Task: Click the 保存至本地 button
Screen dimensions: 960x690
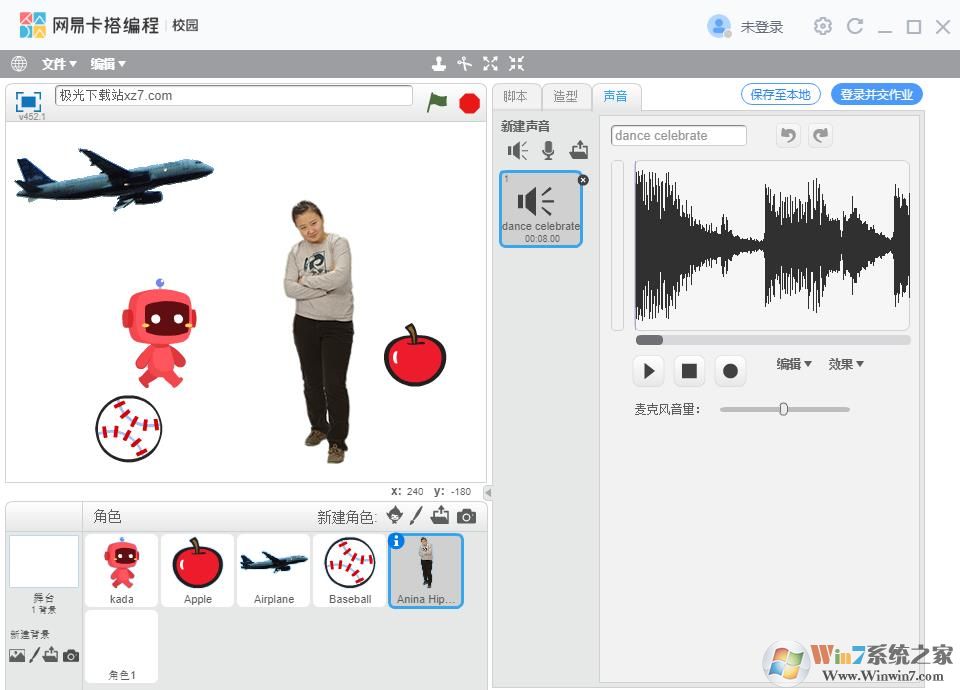Action: pos(780,94)
